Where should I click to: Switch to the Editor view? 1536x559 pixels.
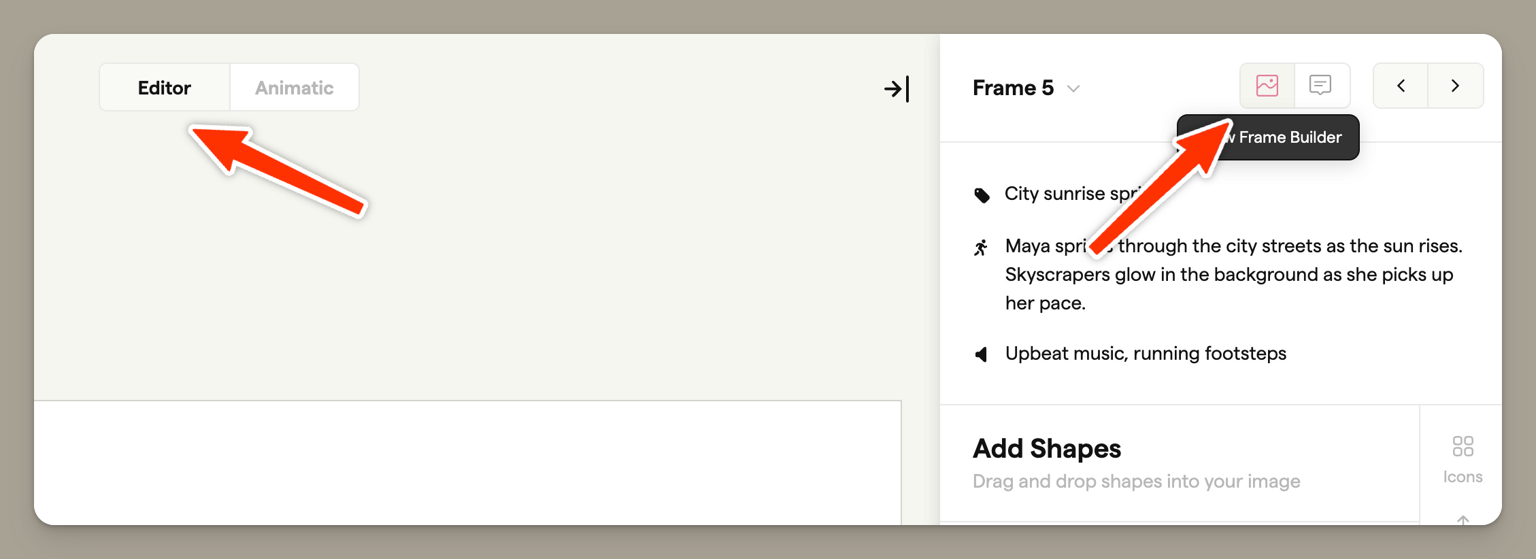[x=164, y=88]
